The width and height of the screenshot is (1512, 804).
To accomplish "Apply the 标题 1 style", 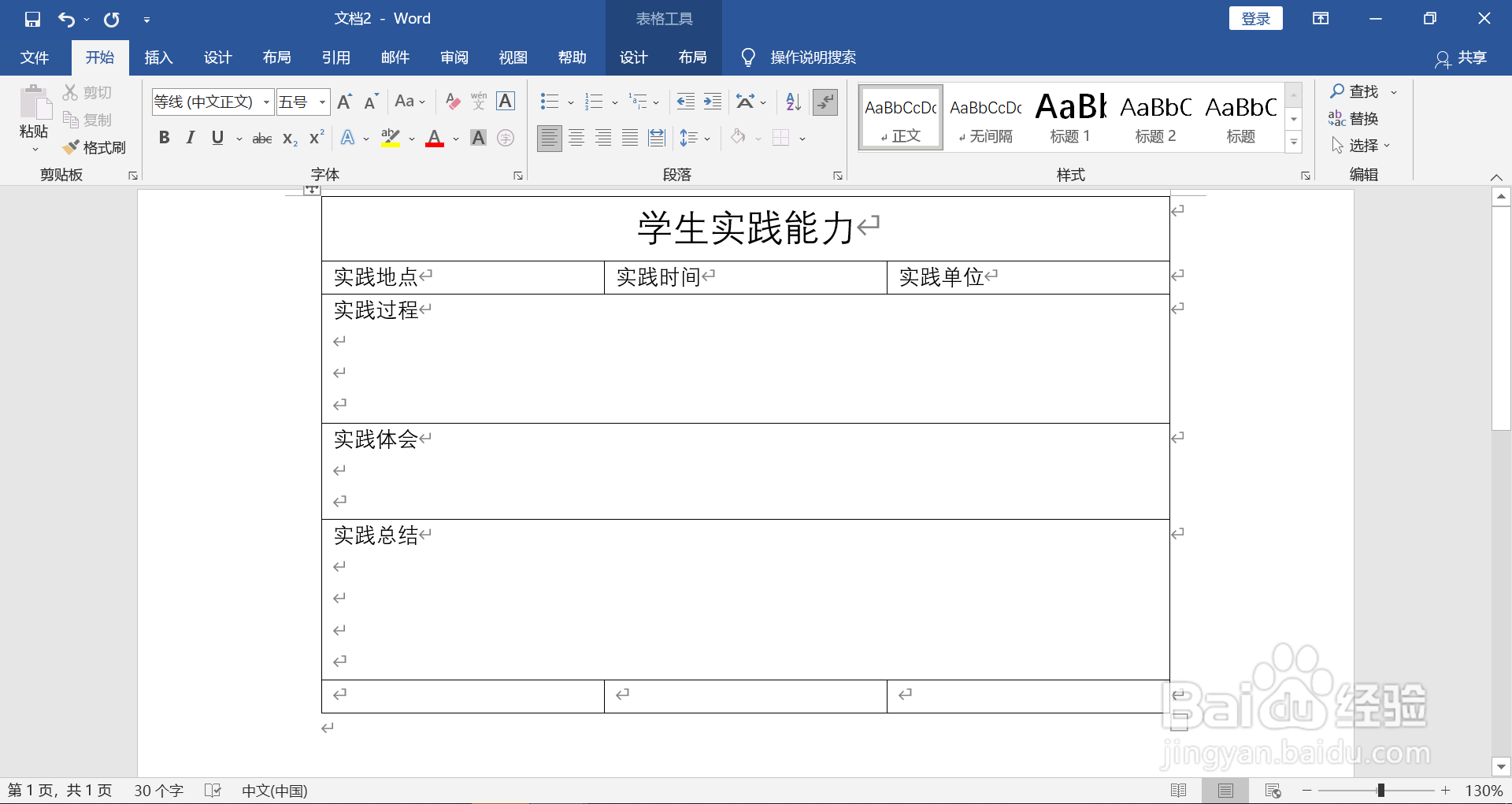I will 1069,117.
